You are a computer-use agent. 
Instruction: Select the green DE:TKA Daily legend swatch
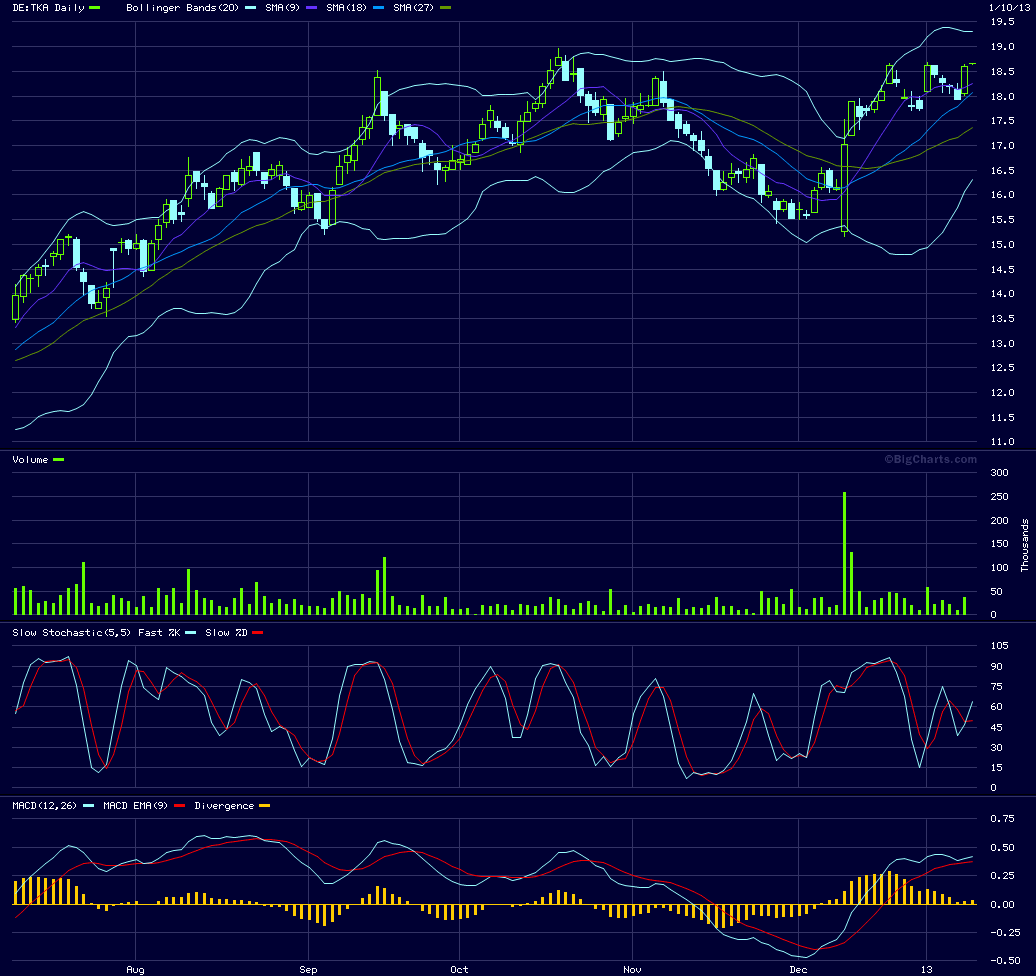[94, 8]
